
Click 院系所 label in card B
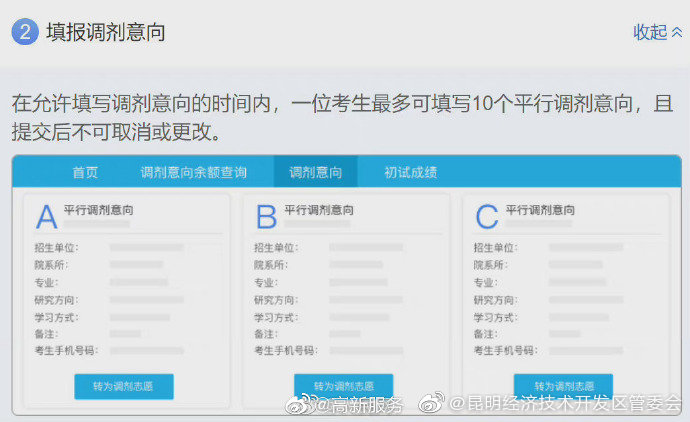click(x=271, y=265)
